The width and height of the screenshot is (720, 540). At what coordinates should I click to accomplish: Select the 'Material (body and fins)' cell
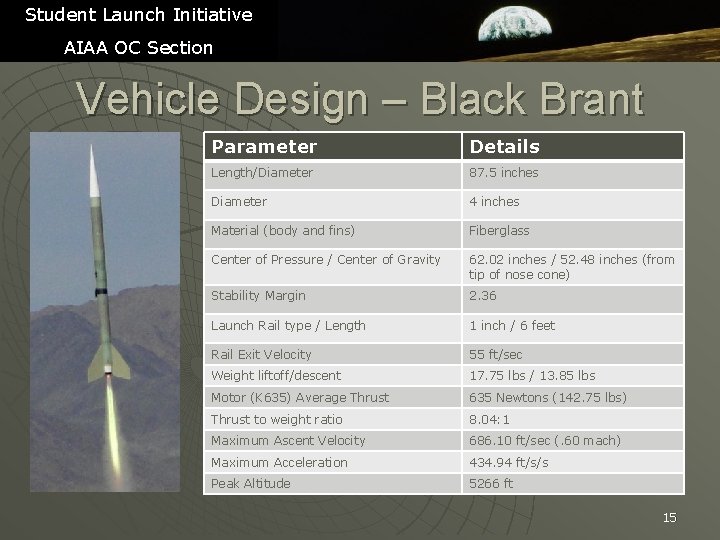coord(333,234)
